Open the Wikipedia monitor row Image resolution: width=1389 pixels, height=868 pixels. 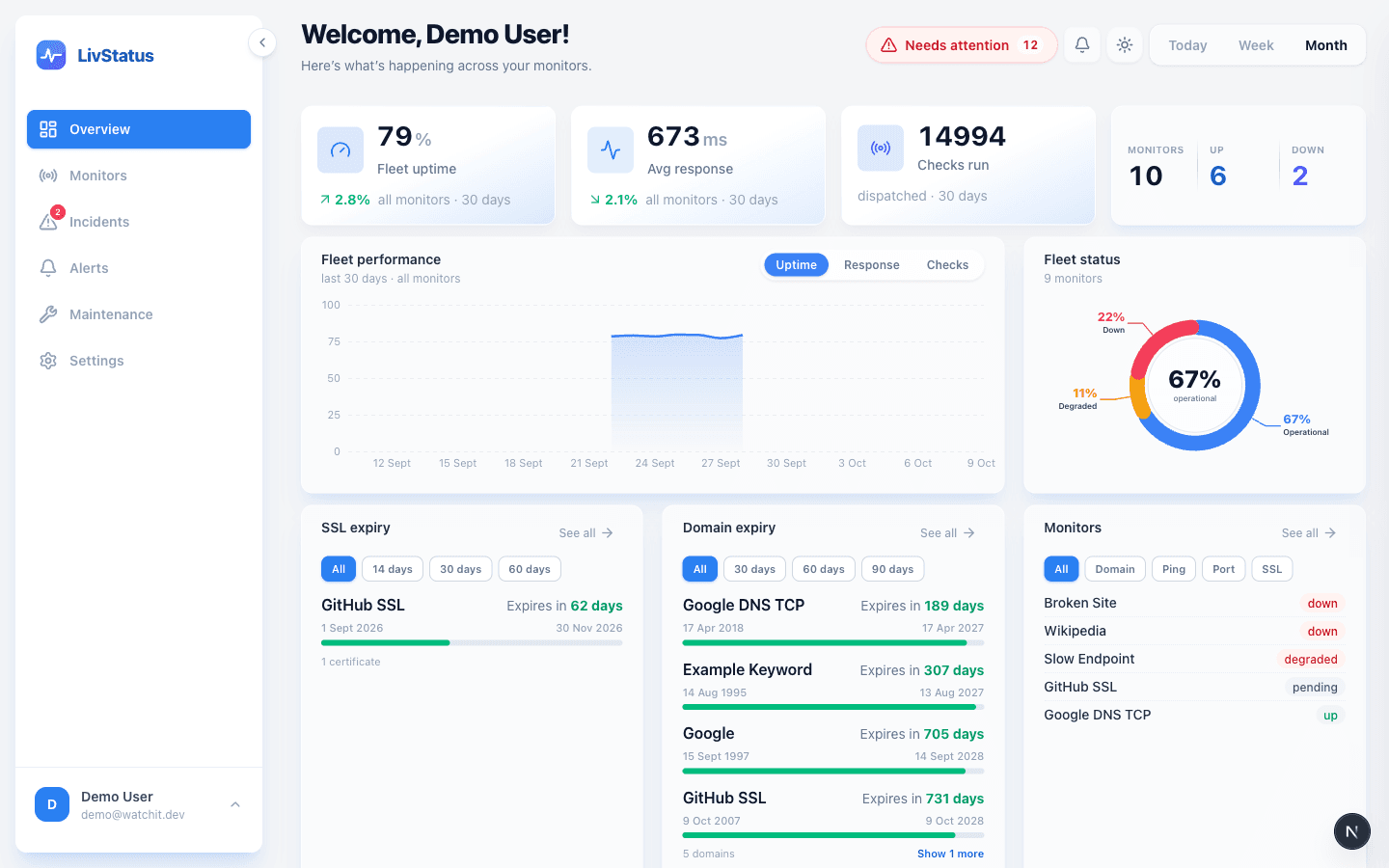1194,631
